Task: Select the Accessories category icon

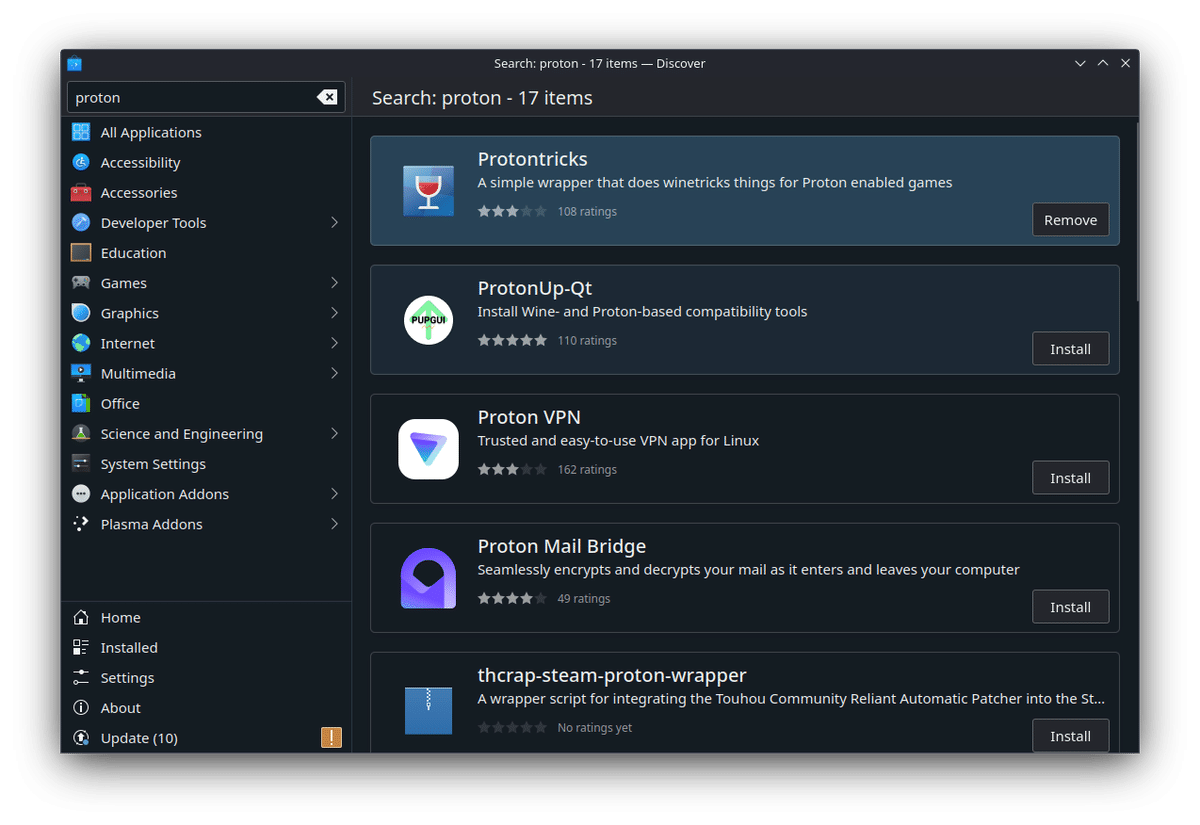Action: click(x=81, y=192)
